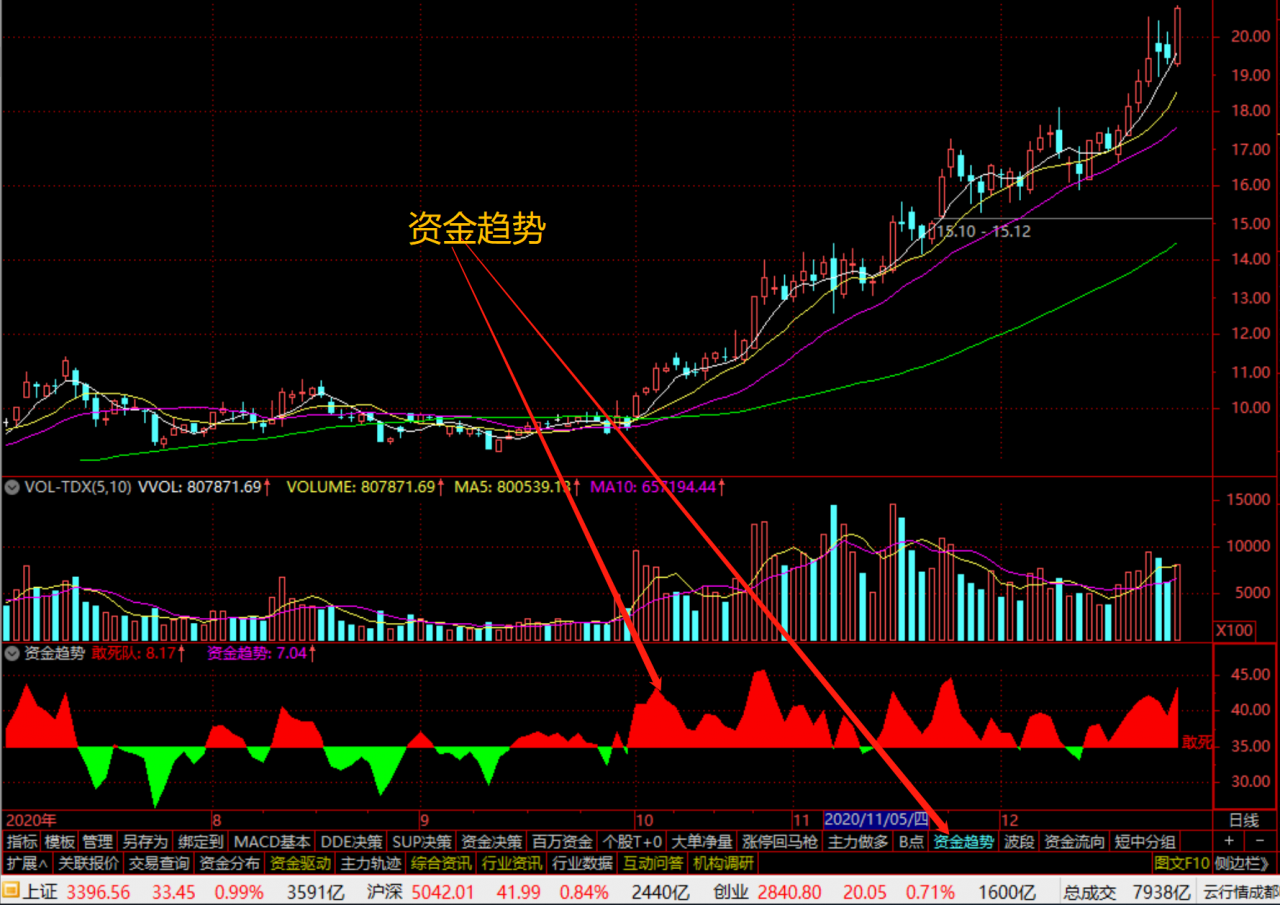1280x905 pixels.
Task: Click the MA10 value in volume header
Action: 659,487
